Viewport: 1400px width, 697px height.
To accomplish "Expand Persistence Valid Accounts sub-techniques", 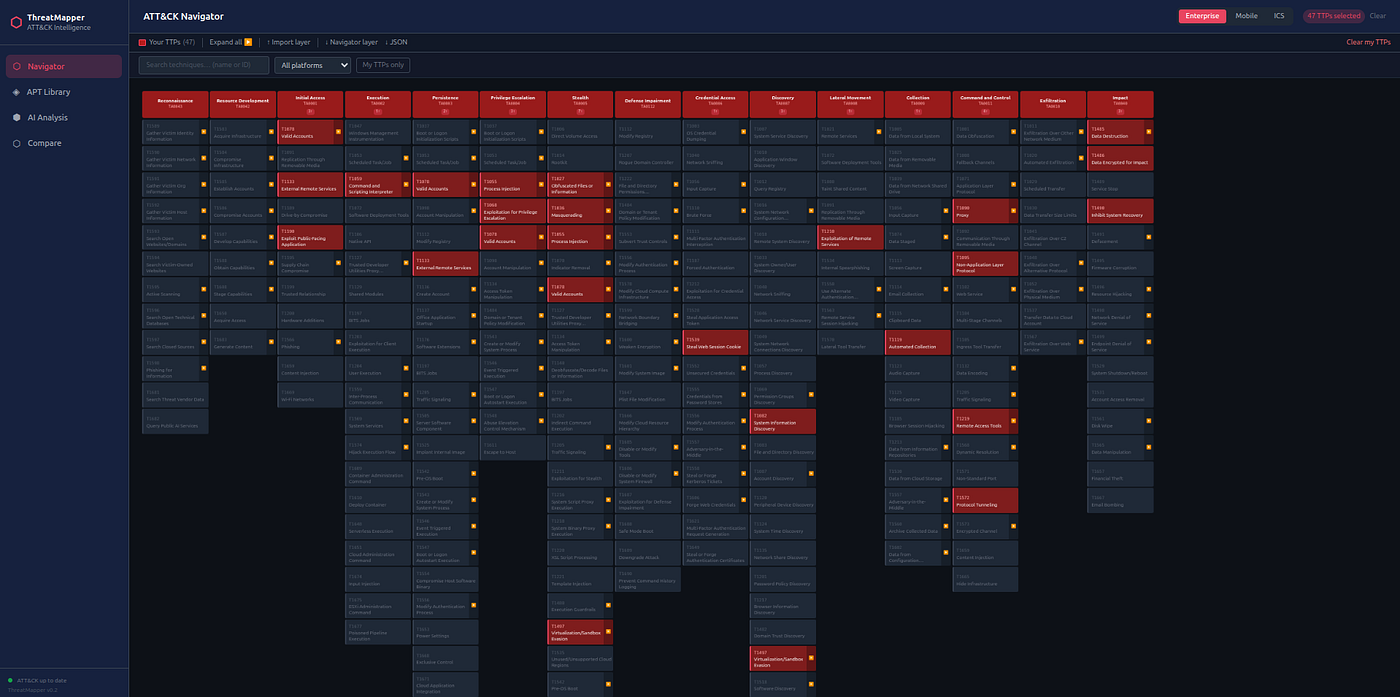I will (x=474, y=184).
